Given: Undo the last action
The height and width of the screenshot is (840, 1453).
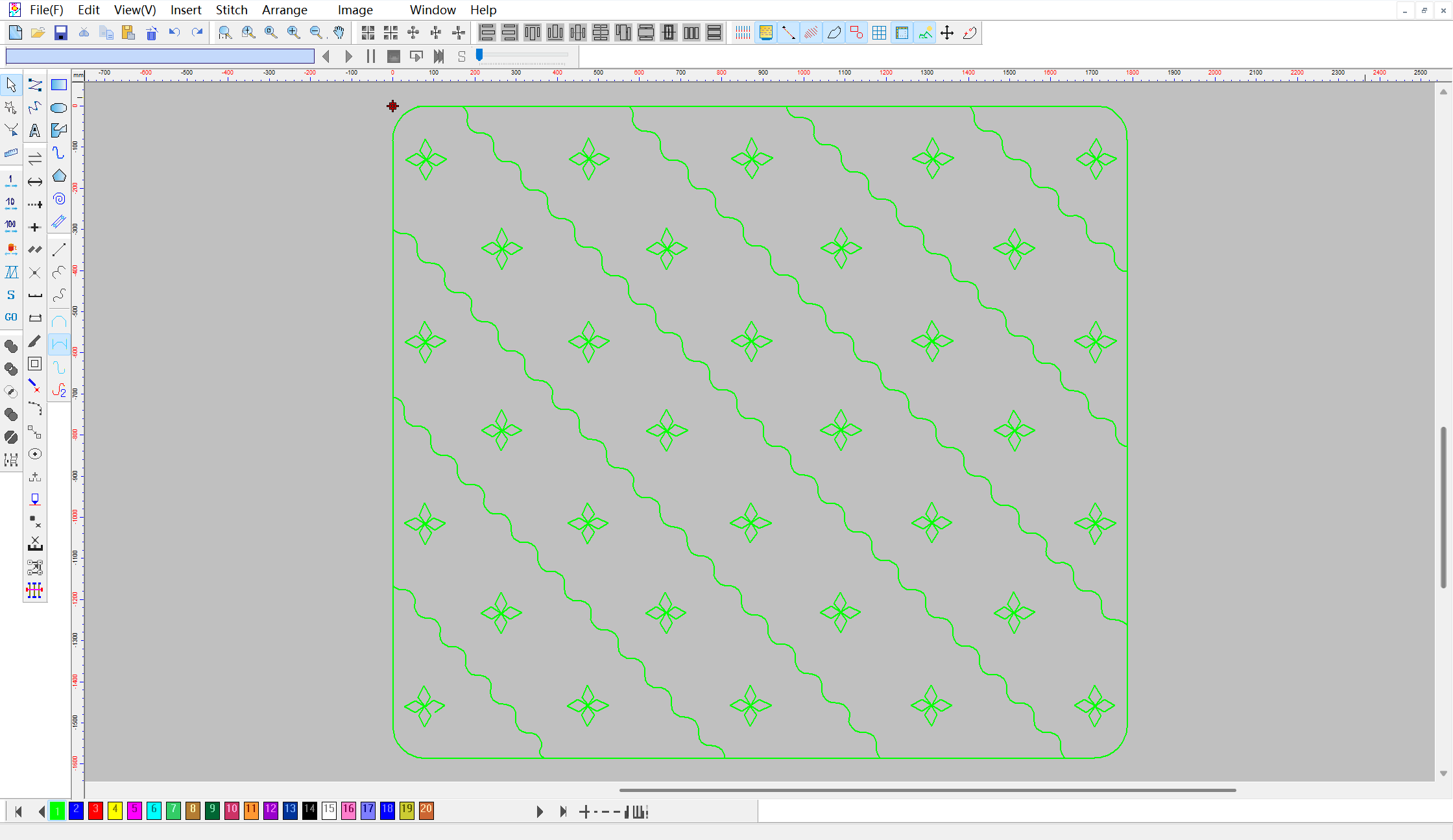Looking at the screenshot, I should (x=174, y=32).
